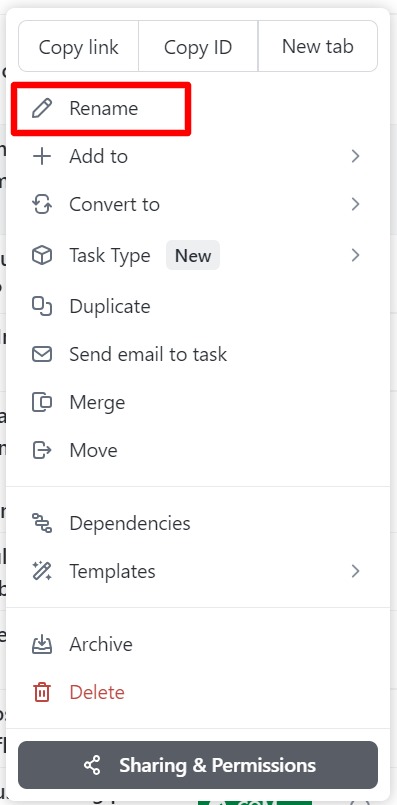
Task: Open the Templates submenu chevron
Action: 355,571
